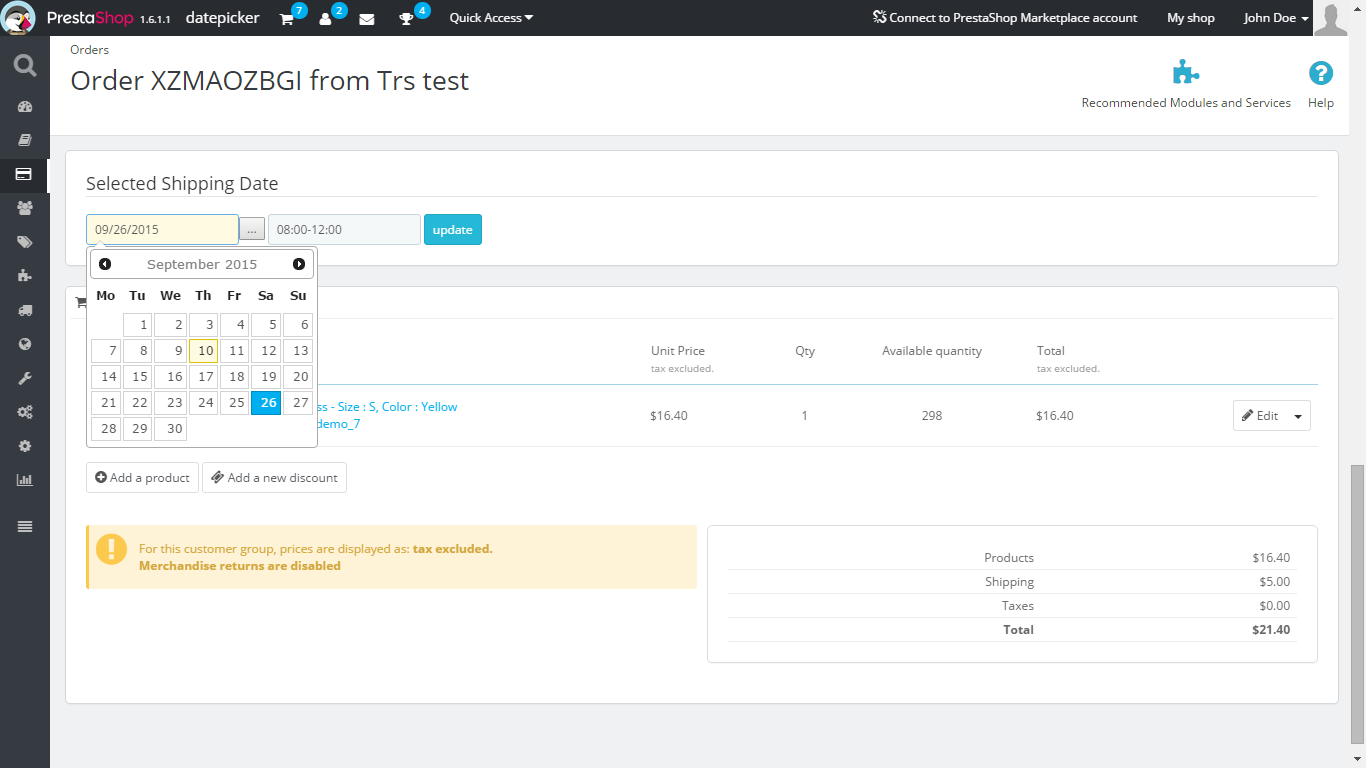
Task: Choose September 6 in the datepicker
Action: 298,325
